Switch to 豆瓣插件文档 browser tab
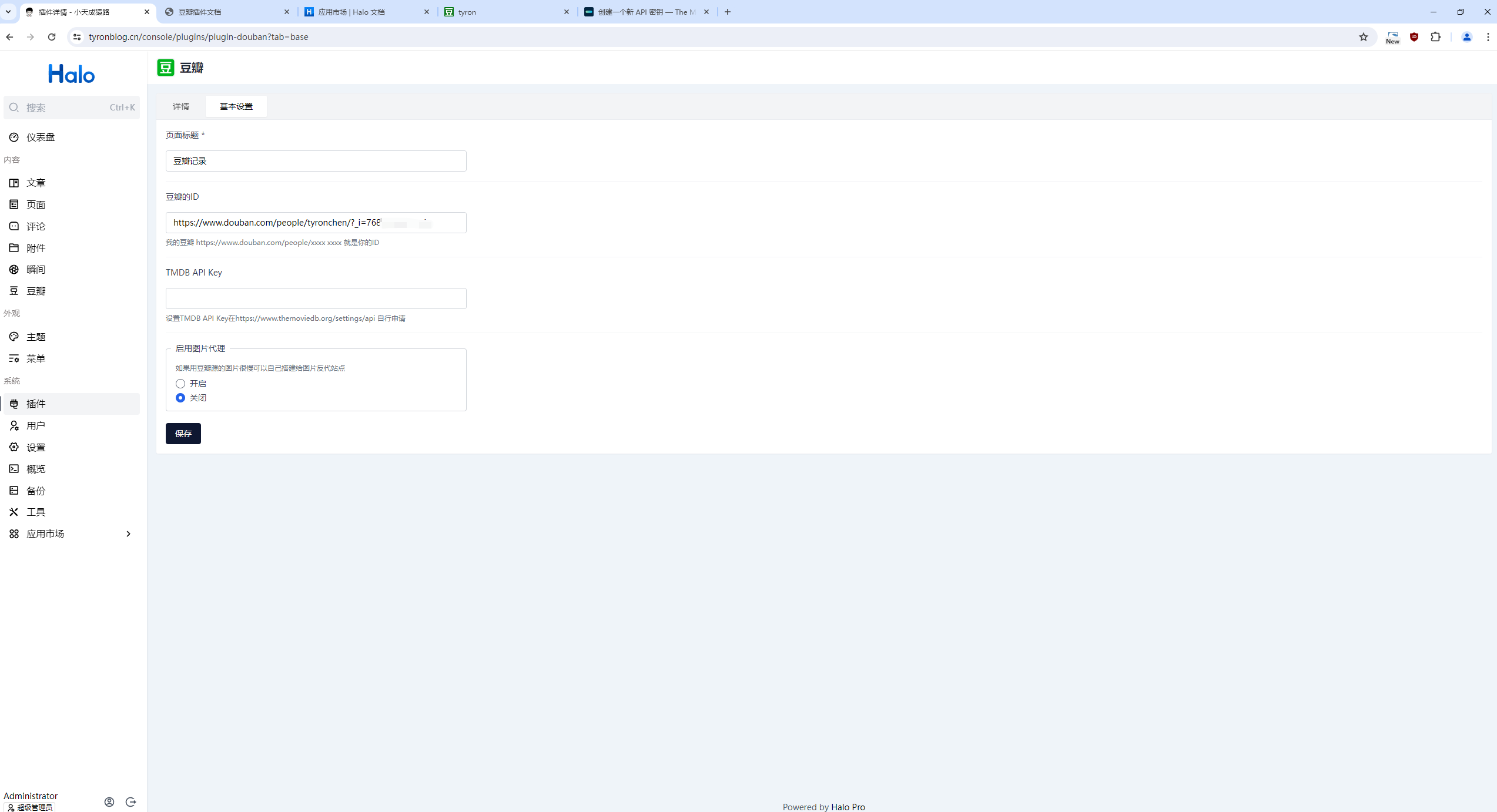The image size is (1497, 812). (227, 12)
